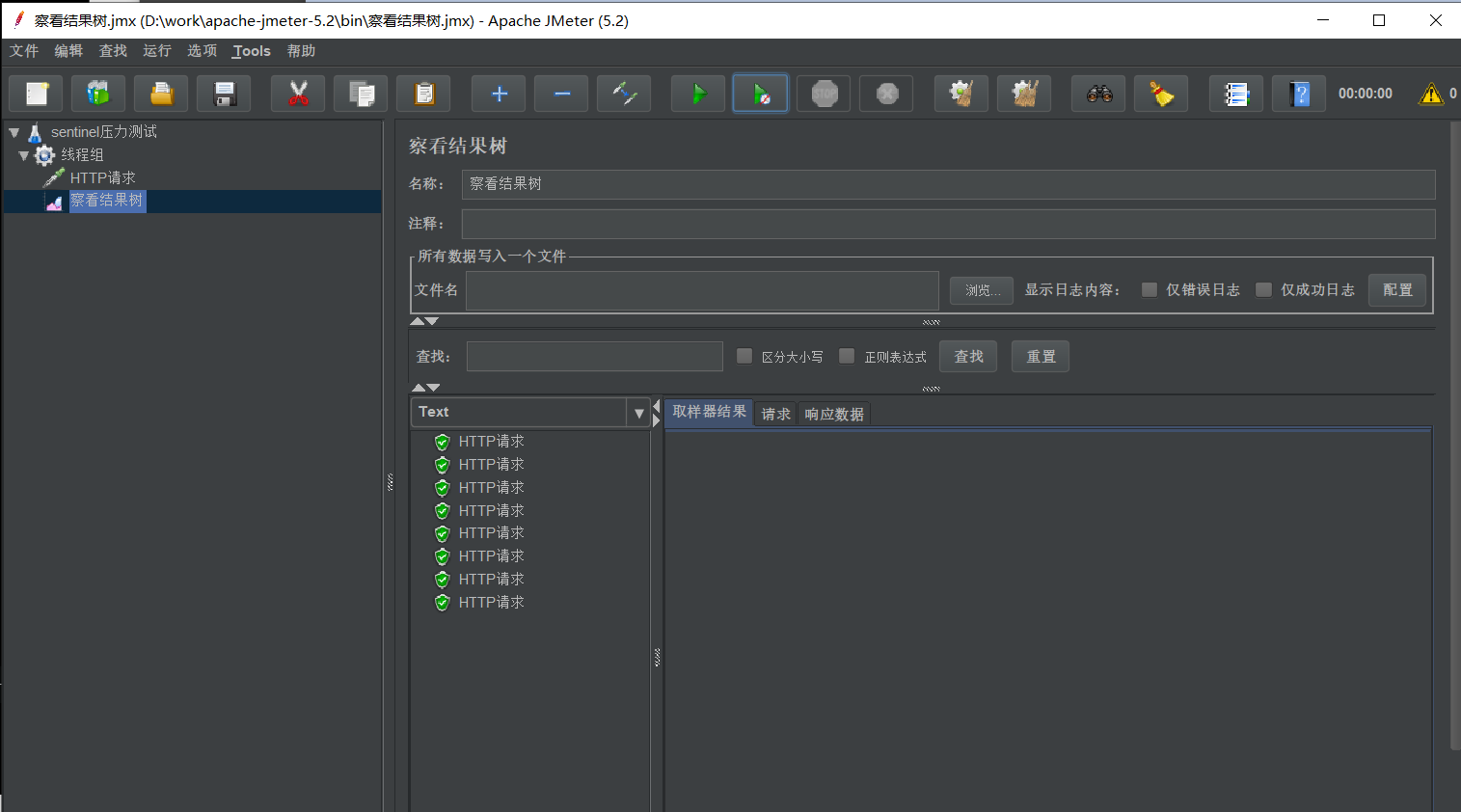Image resolution: width=1461 pixels, height=812 pixels.
Task: Click the split arrows below search row
Action: (426, 388)
